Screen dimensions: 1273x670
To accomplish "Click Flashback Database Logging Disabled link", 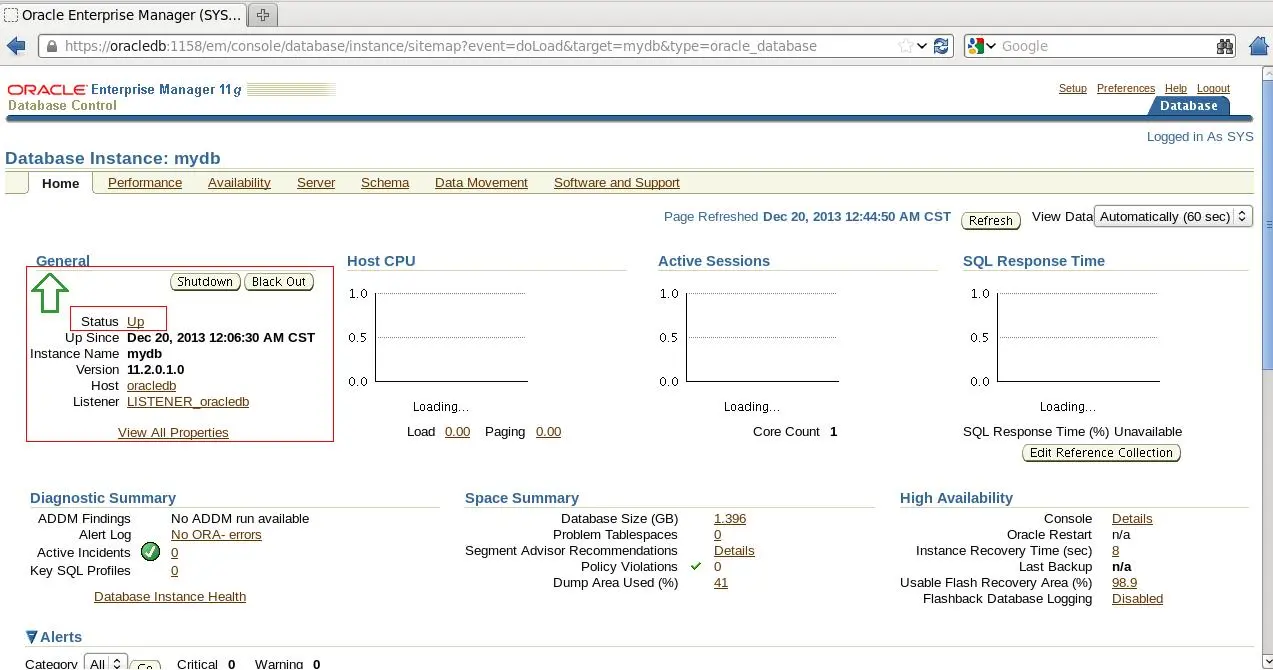I will click(1137, 599).
